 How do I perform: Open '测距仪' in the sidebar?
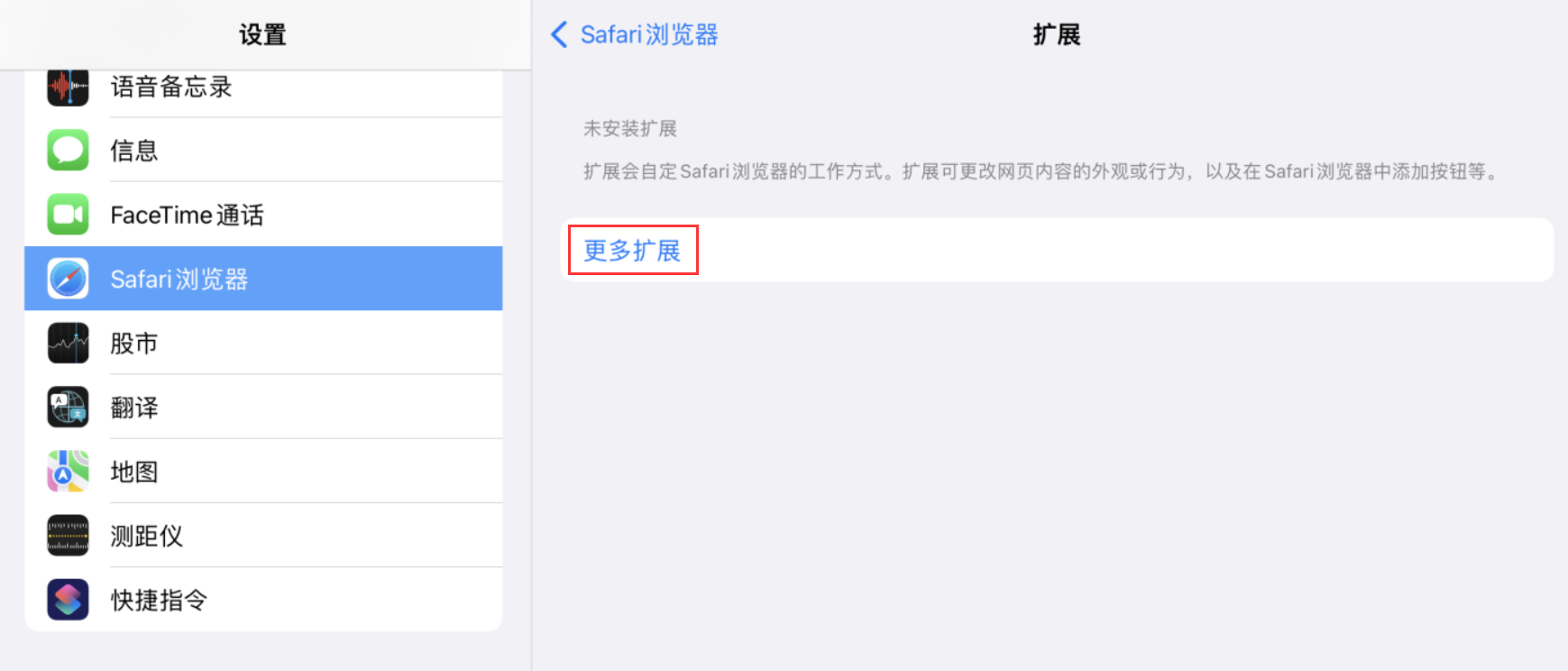point(146,536)
